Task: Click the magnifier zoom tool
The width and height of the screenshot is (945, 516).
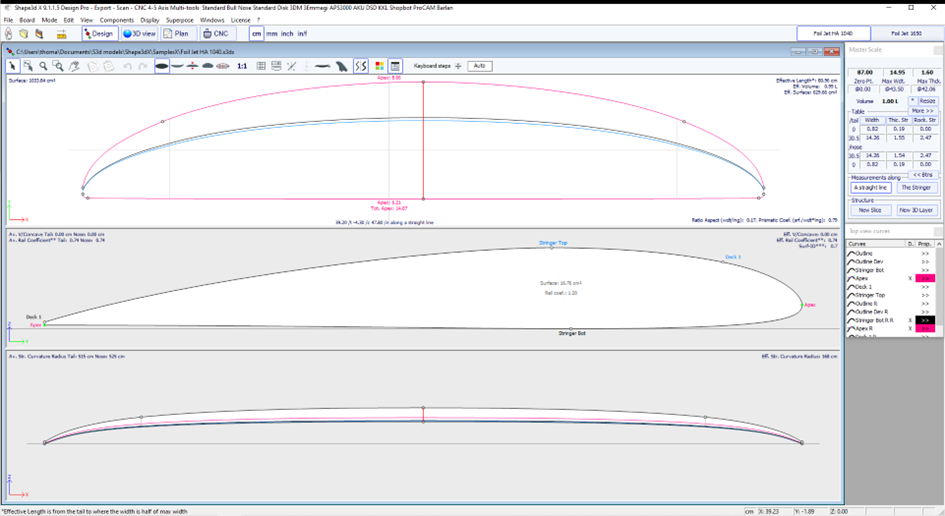Action: point(43,66)
